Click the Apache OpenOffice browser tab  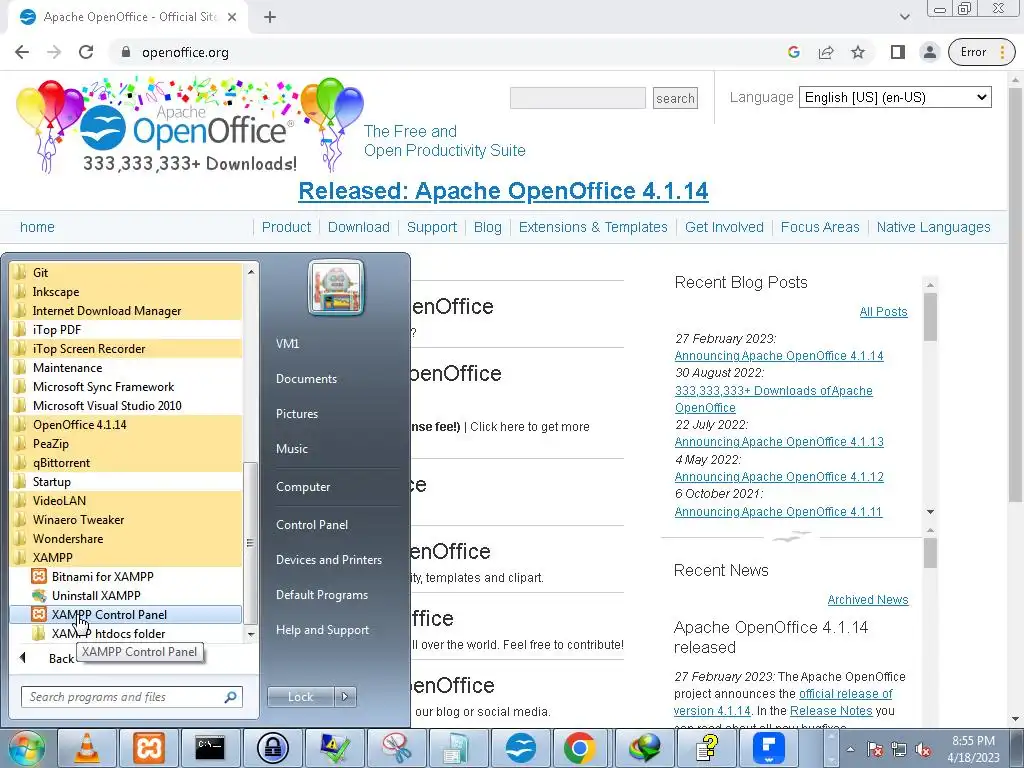129,18
